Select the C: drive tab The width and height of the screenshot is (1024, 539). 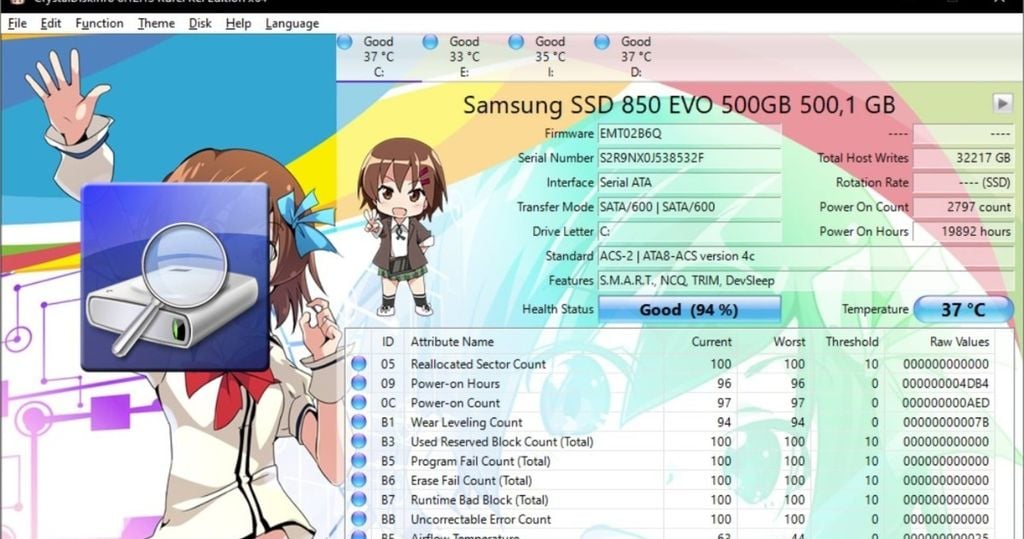(379, 57)
